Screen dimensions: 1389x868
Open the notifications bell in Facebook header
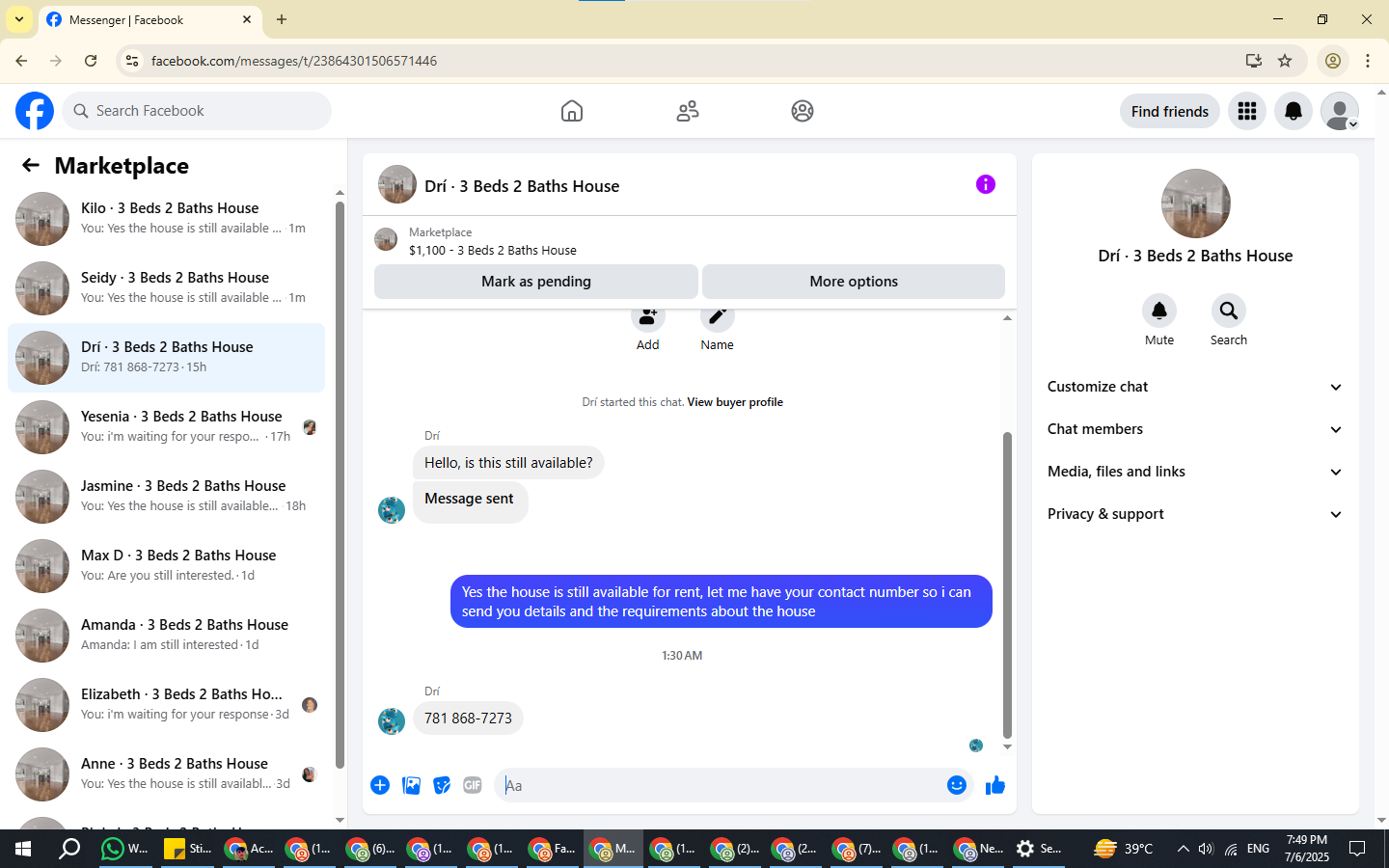tap(1294, 111)
